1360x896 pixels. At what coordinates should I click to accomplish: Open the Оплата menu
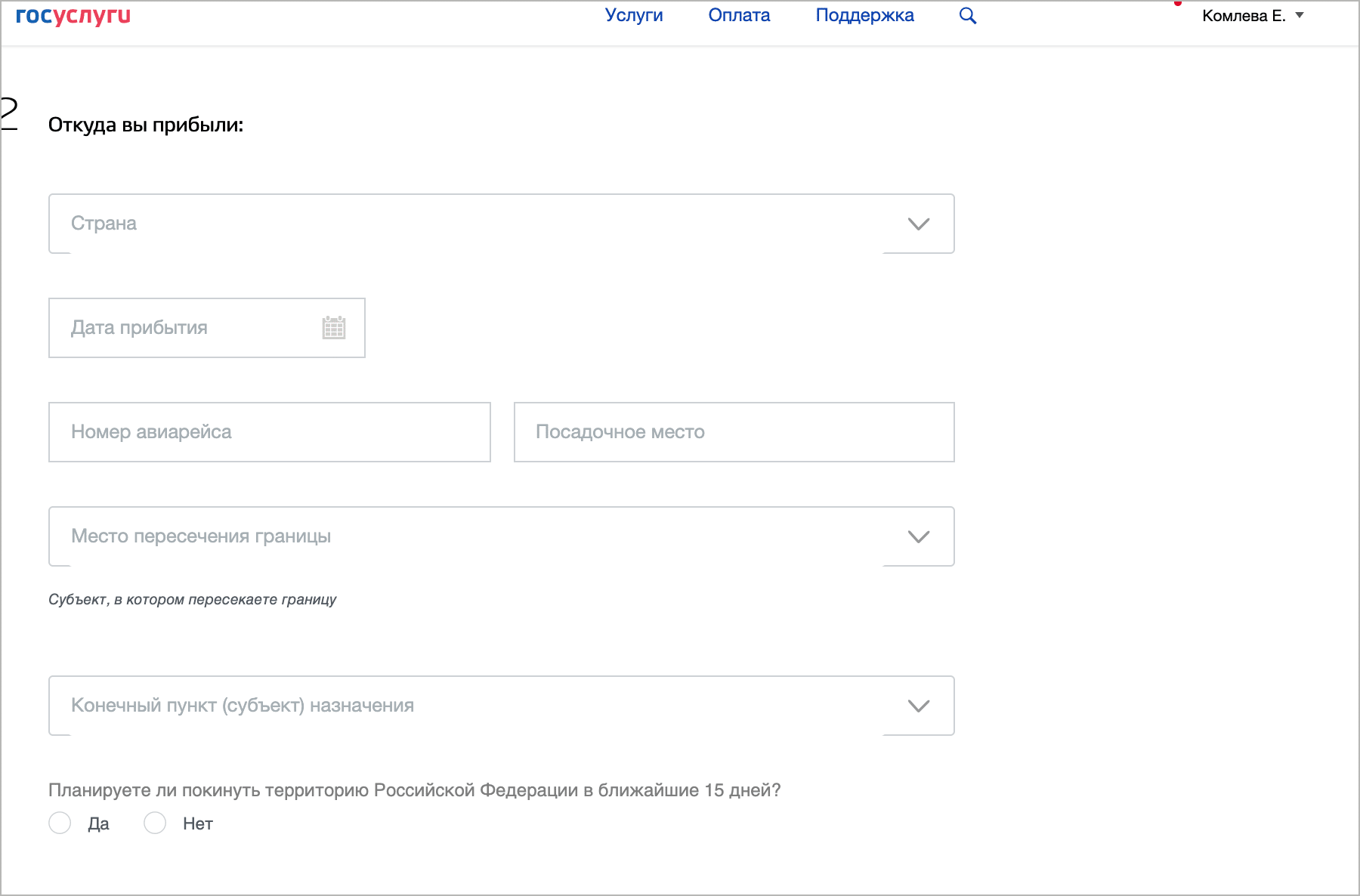point(739,15)
